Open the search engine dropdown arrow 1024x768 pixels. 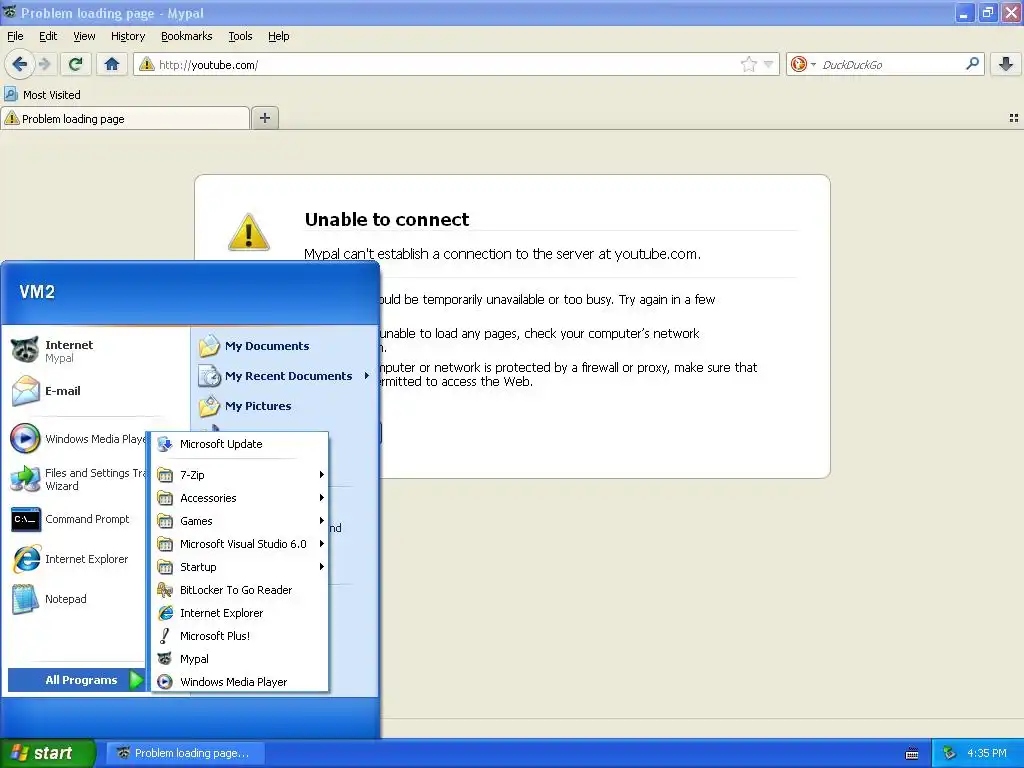click(x=813, y=64)
